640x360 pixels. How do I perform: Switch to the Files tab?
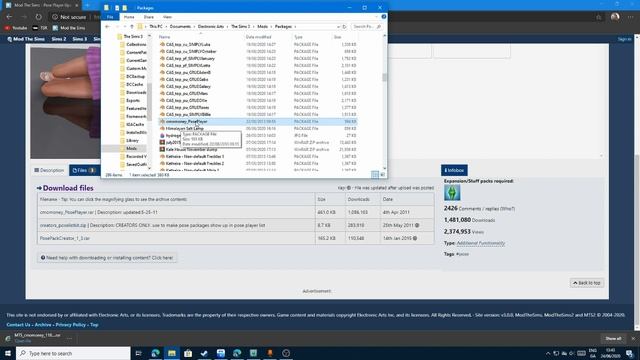pos(84,170)
